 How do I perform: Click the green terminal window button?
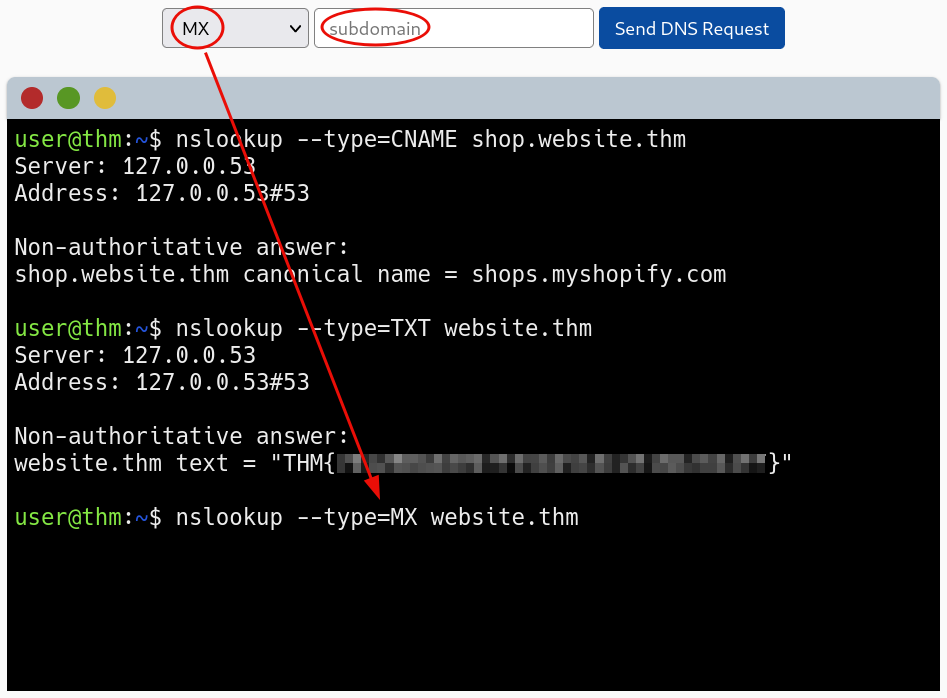(68, 98)
